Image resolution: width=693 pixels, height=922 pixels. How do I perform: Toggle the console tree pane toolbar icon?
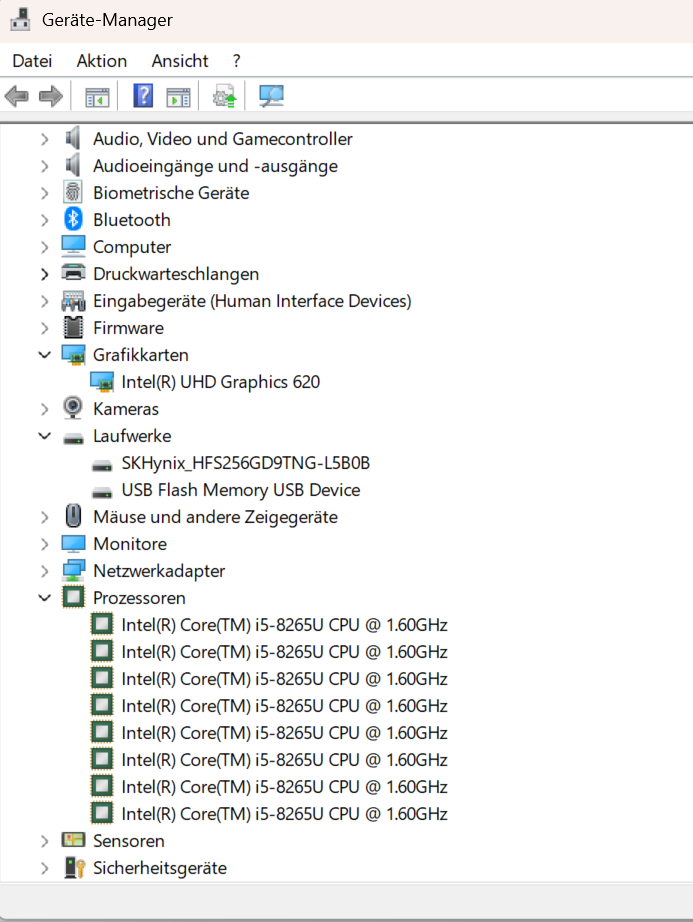click(x=97, y=96)
